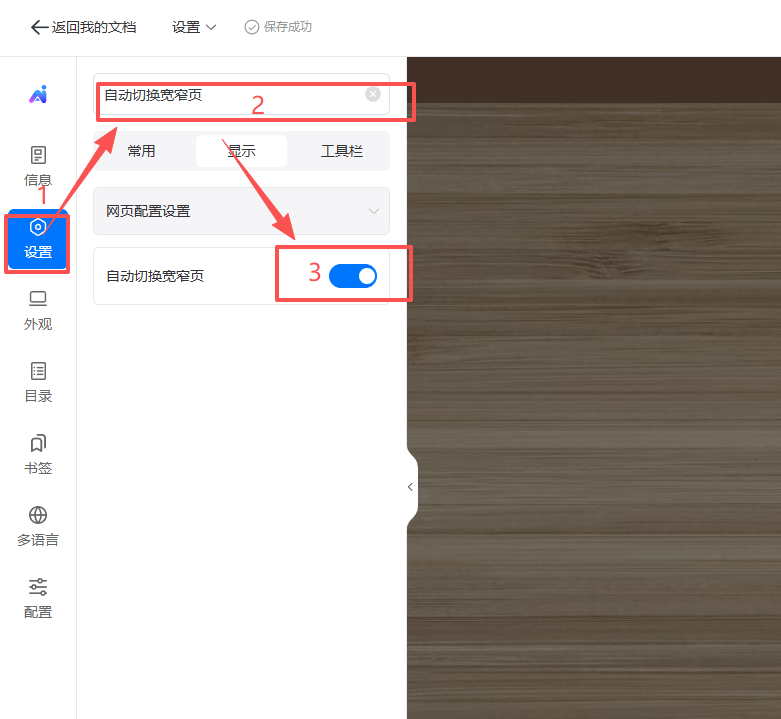The image size is (781, 719).
Task: Switch to the 工具栏 tab
Action: click(341, 151)
